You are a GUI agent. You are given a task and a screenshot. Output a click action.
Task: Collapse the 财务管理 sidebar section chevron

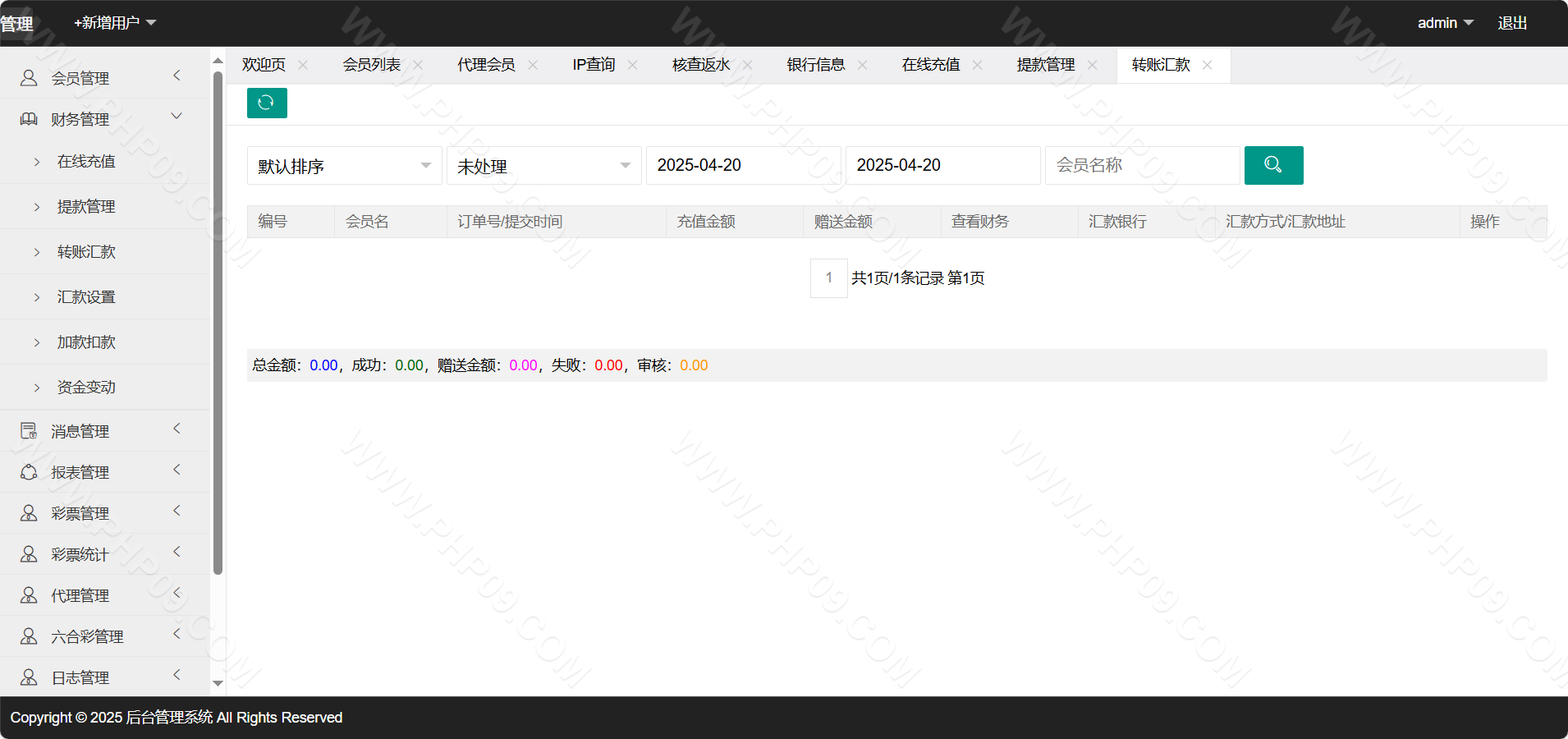[177, 117]
